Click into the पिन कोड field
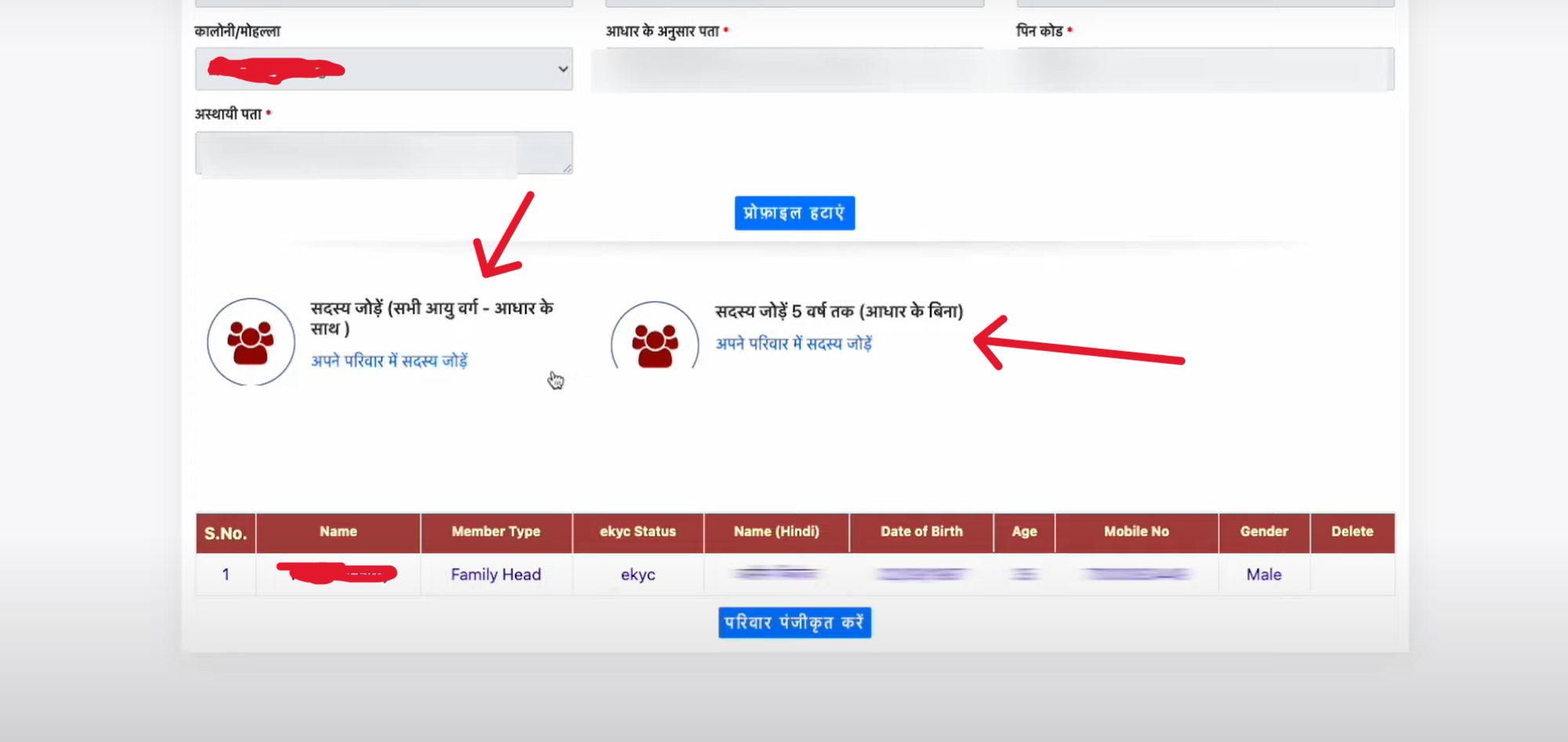 tap(1205, 70)
